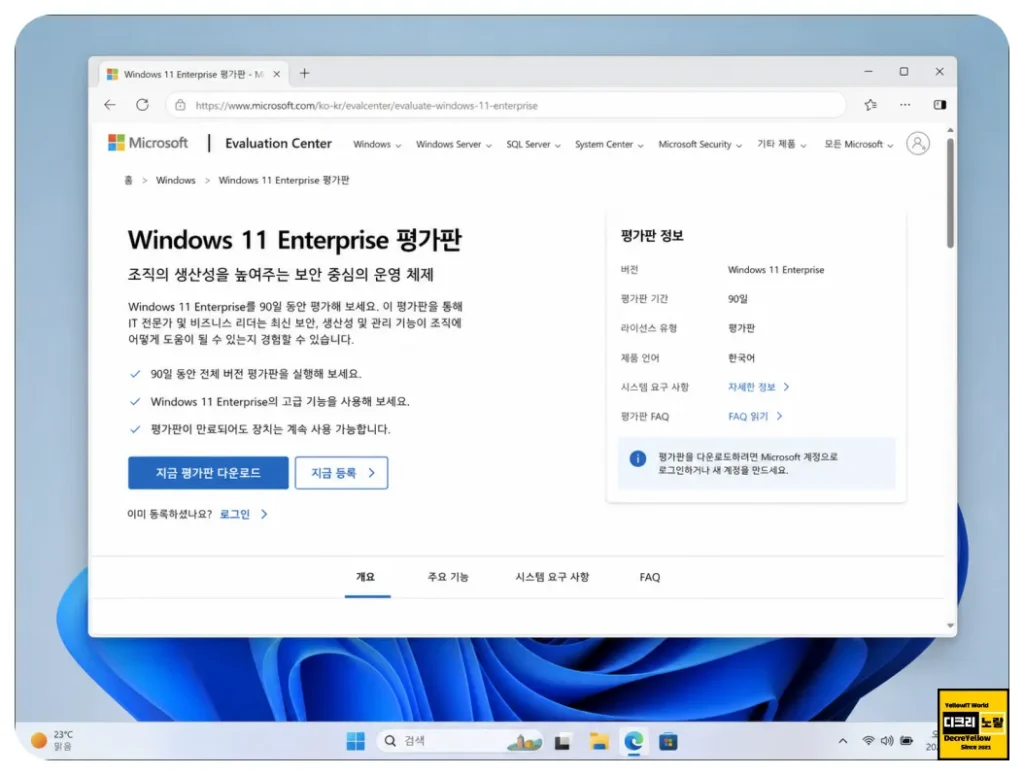Click the Microsoft logo
Image resolution: width=1024 pixels, height=775 pixels.
tap(148, 143)
